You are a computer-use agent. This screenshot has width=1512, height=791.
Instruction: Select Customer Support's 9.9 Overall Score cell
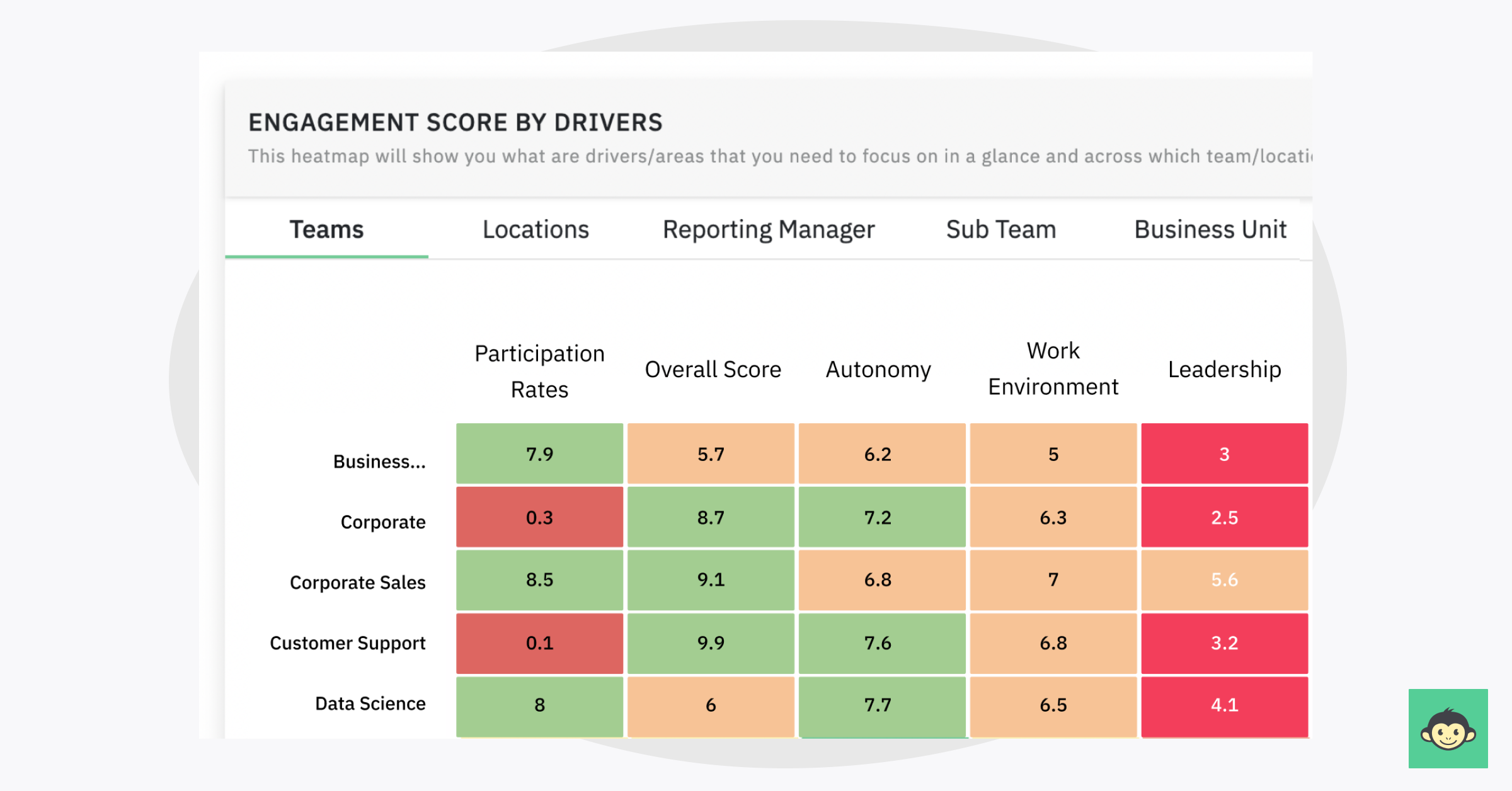tap(710, 643)
